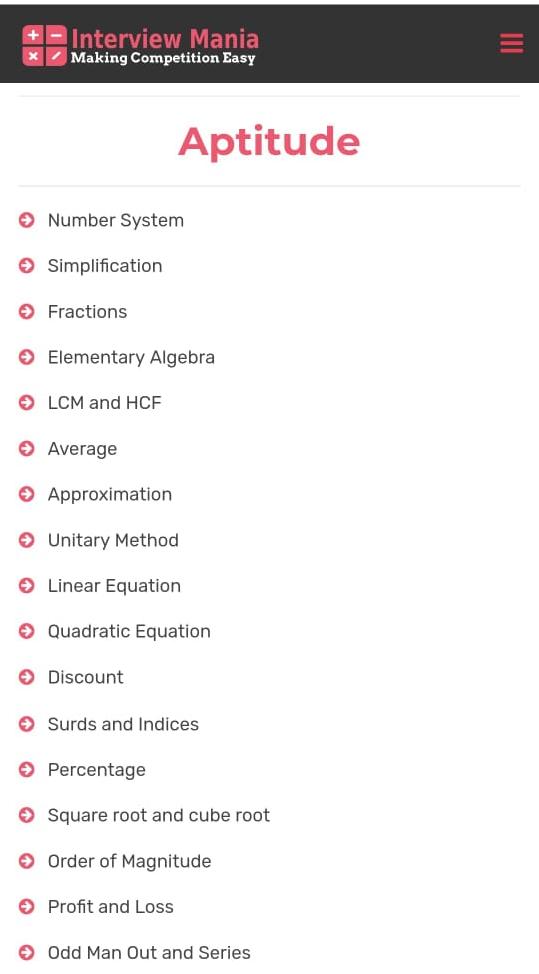Go to LCM and HCF
This screenshot has width=539, height=974.
tap(104, 403)
